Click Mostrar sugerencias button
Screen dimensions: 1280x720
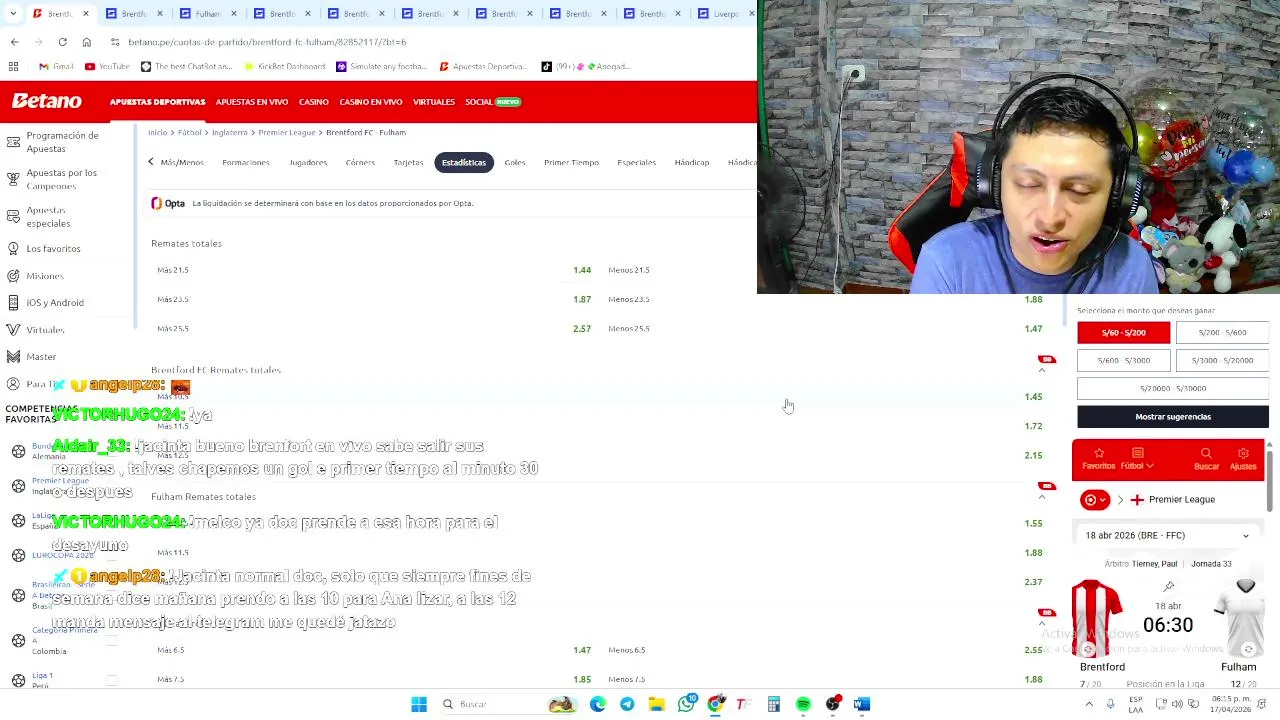click(x=1173, y=417)
